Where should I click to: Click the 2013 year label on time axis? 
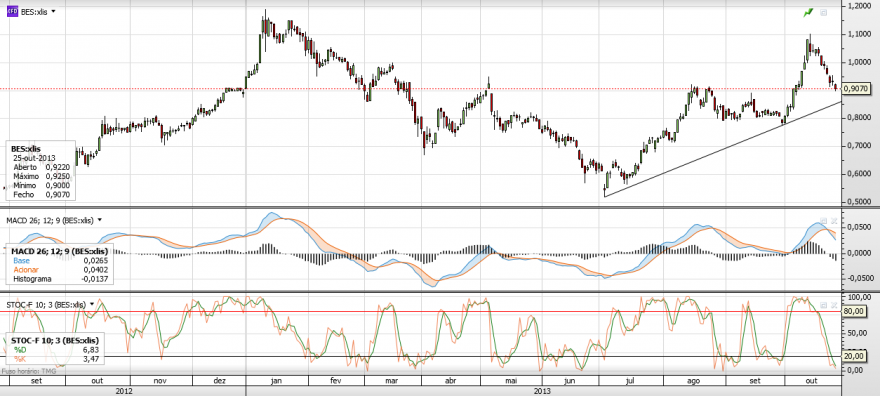tap(542, 390)
